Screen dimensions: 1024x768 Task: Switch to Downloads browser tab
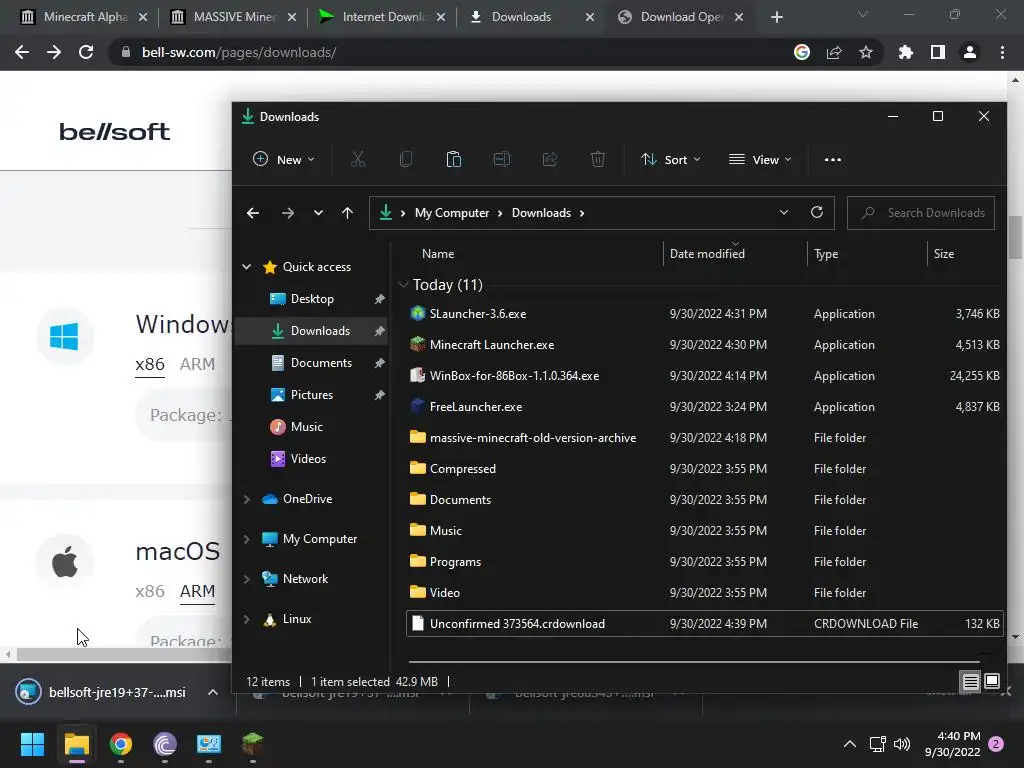click(x=532, y=17)
